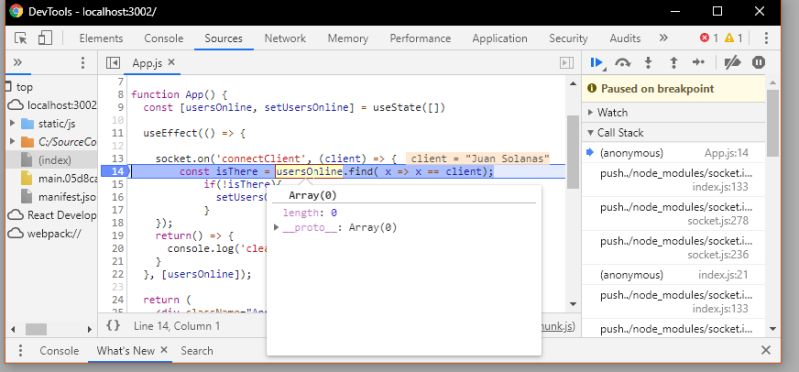Open the Application panel
Image resolution: width=799 pixels, height=372 pixels.
pos(499,39)
